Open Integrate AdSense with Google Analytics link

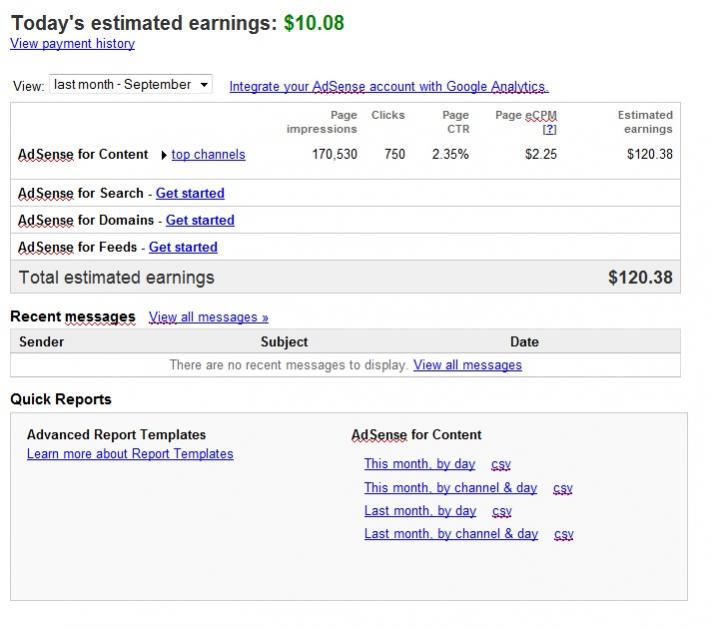point(388,87)
